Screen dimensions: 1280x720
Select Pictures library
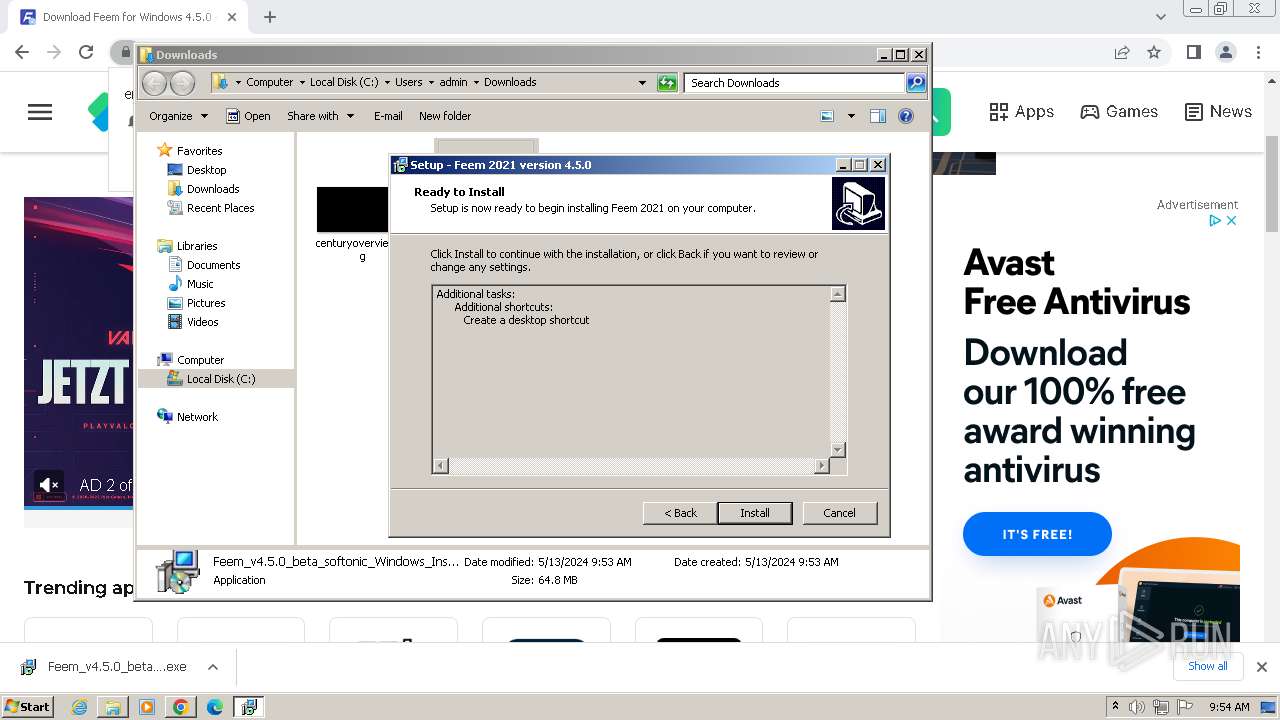pyautogui.click(x=206, y=303)
